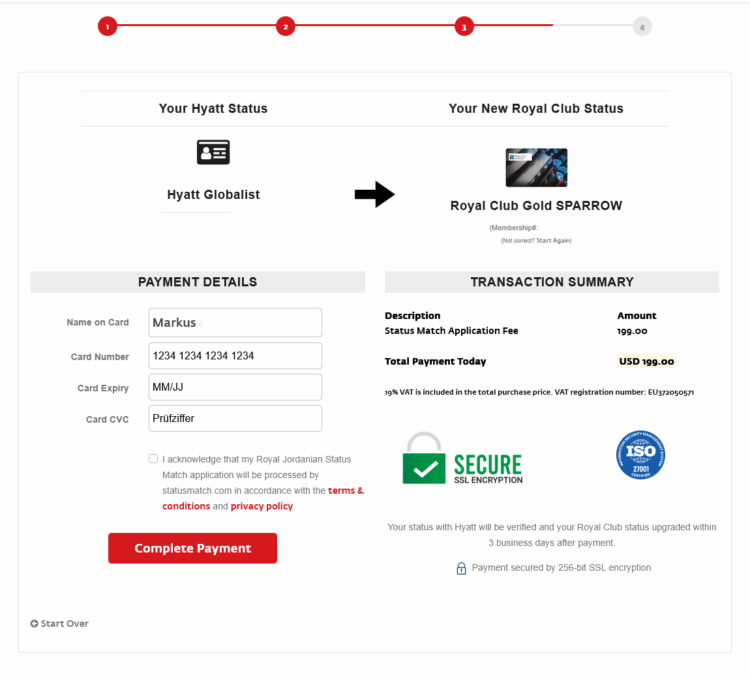Click the Membership# label
This screenshot has height=679, width=750.
(514, 228)
